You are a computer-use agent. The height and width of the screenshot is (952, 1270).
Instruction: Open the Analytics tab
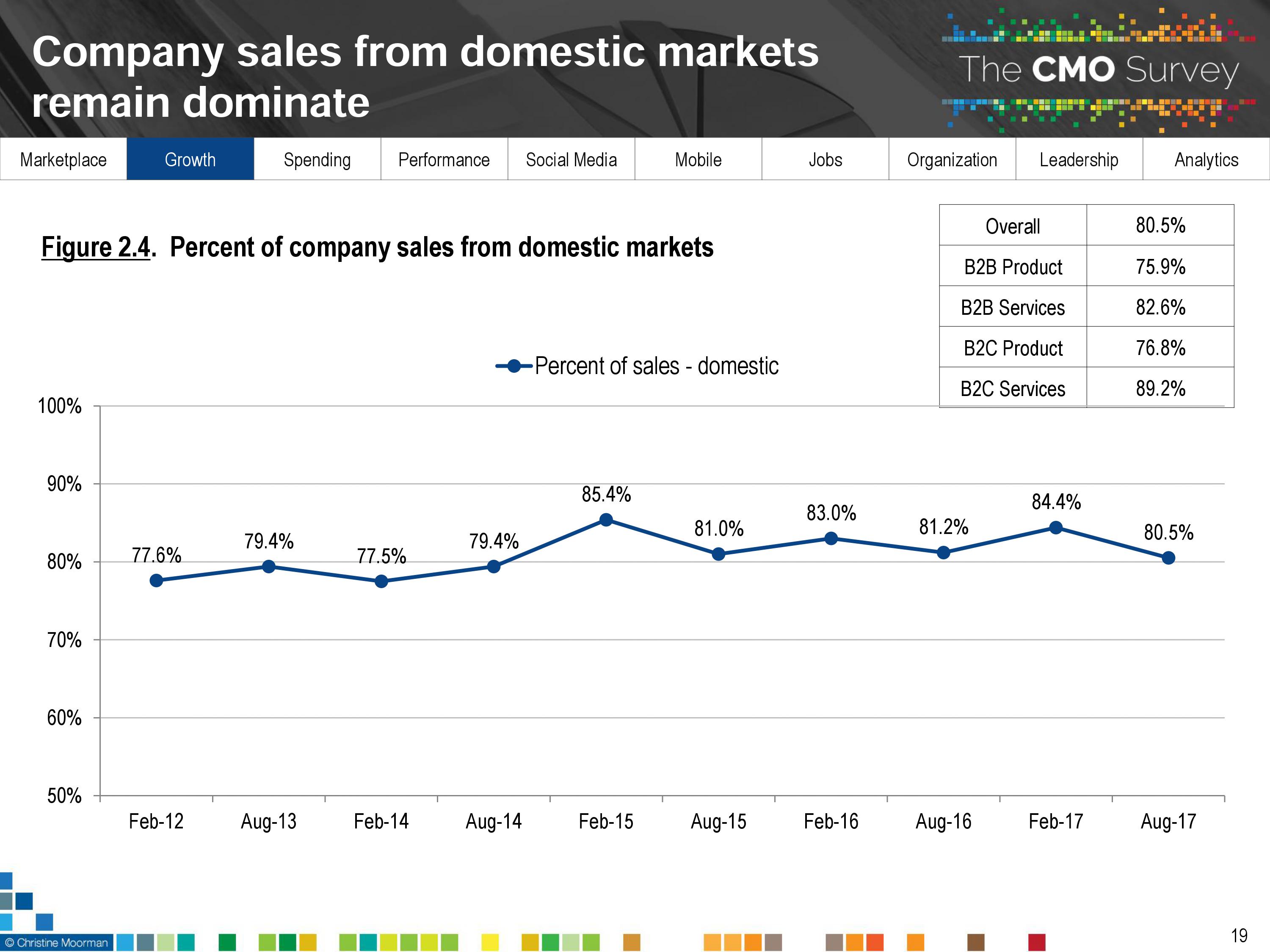1206,160
